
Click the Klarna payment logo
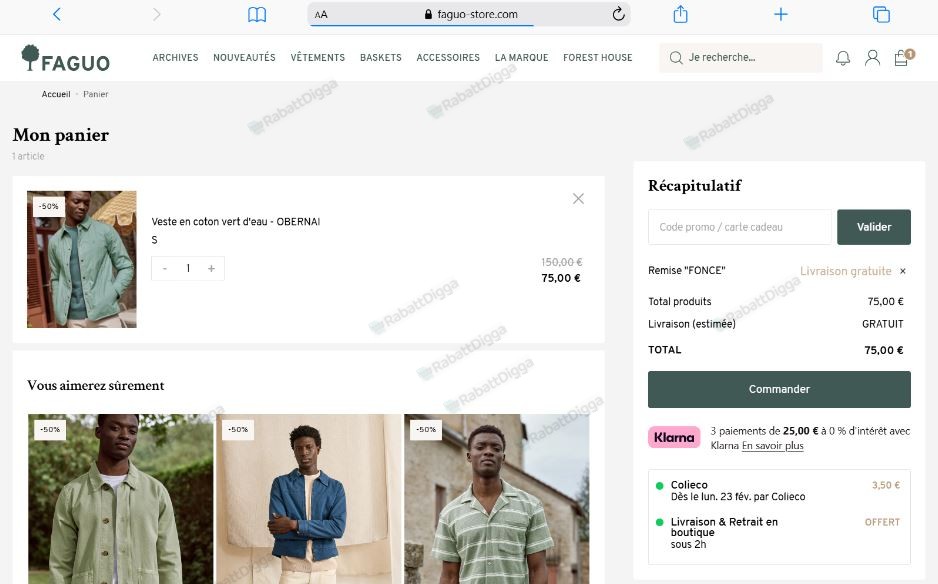pos(674,437)
